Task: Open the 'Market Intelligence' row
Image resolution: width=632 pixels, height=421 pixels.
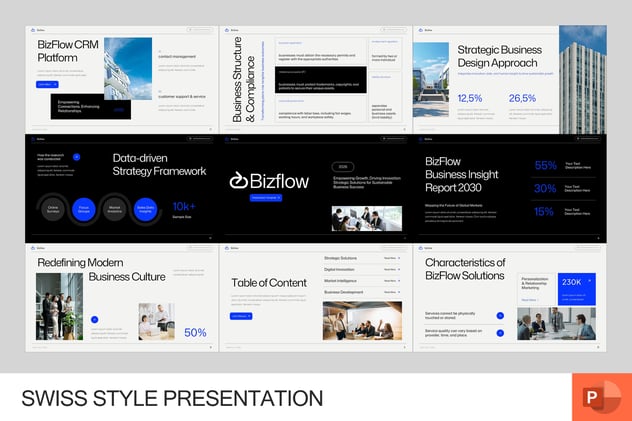Action: 362,280
